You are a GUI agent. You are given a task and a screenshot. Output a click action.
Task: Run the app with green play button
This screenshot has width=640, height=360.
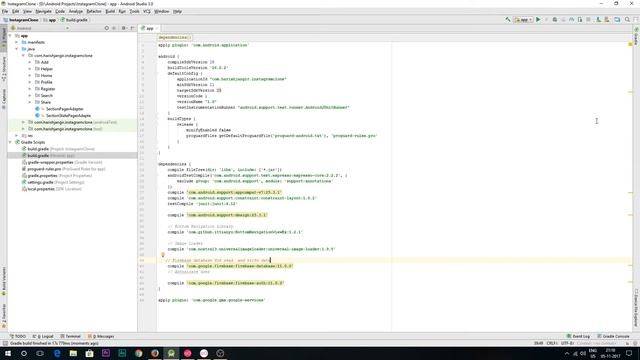coord(538,20)
